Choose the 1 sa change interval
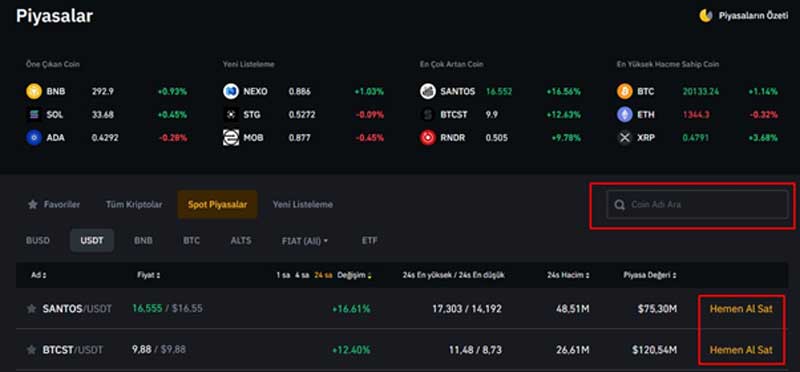Screen dimensions: 800x372 (283, 275)
